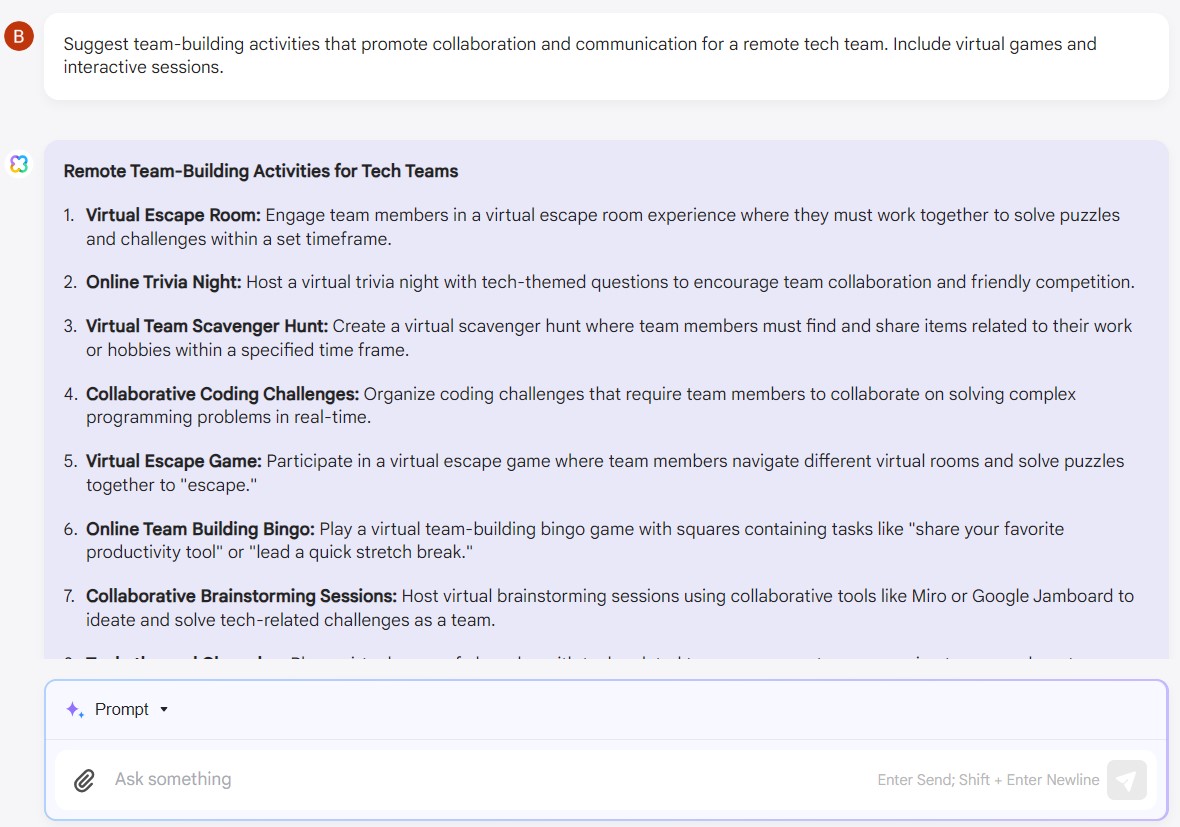Click the AI assistant logo icon
Image resolution: width=1180 pixels, height=827 pixels.
(19, 163)
